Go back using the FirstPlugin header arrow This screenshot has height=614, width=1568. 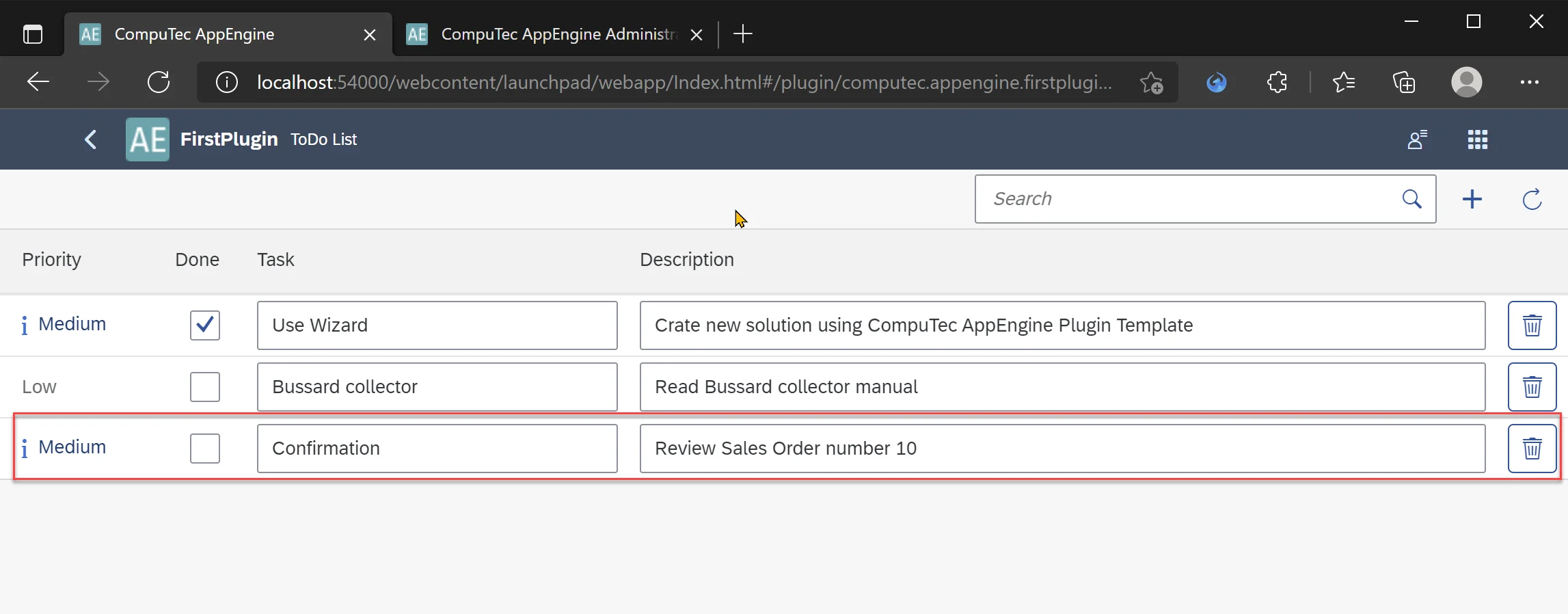90,139
